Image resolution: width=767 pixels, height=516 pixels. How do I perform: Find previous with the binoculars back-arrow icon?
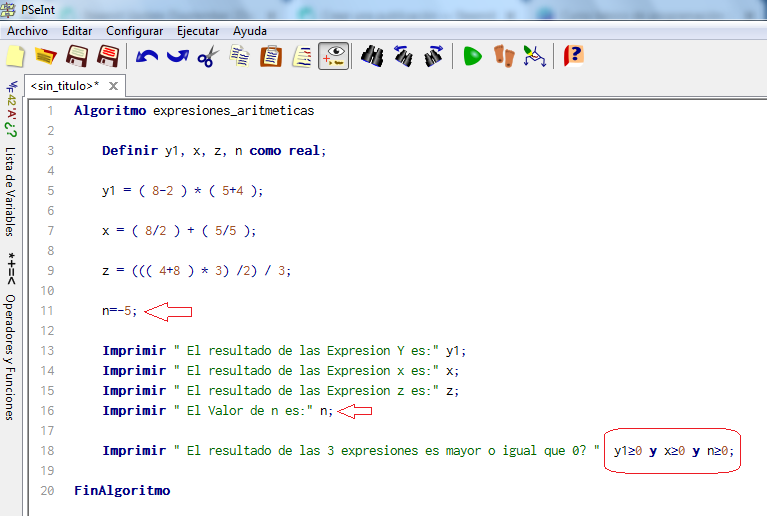click(x=403, y=56)
